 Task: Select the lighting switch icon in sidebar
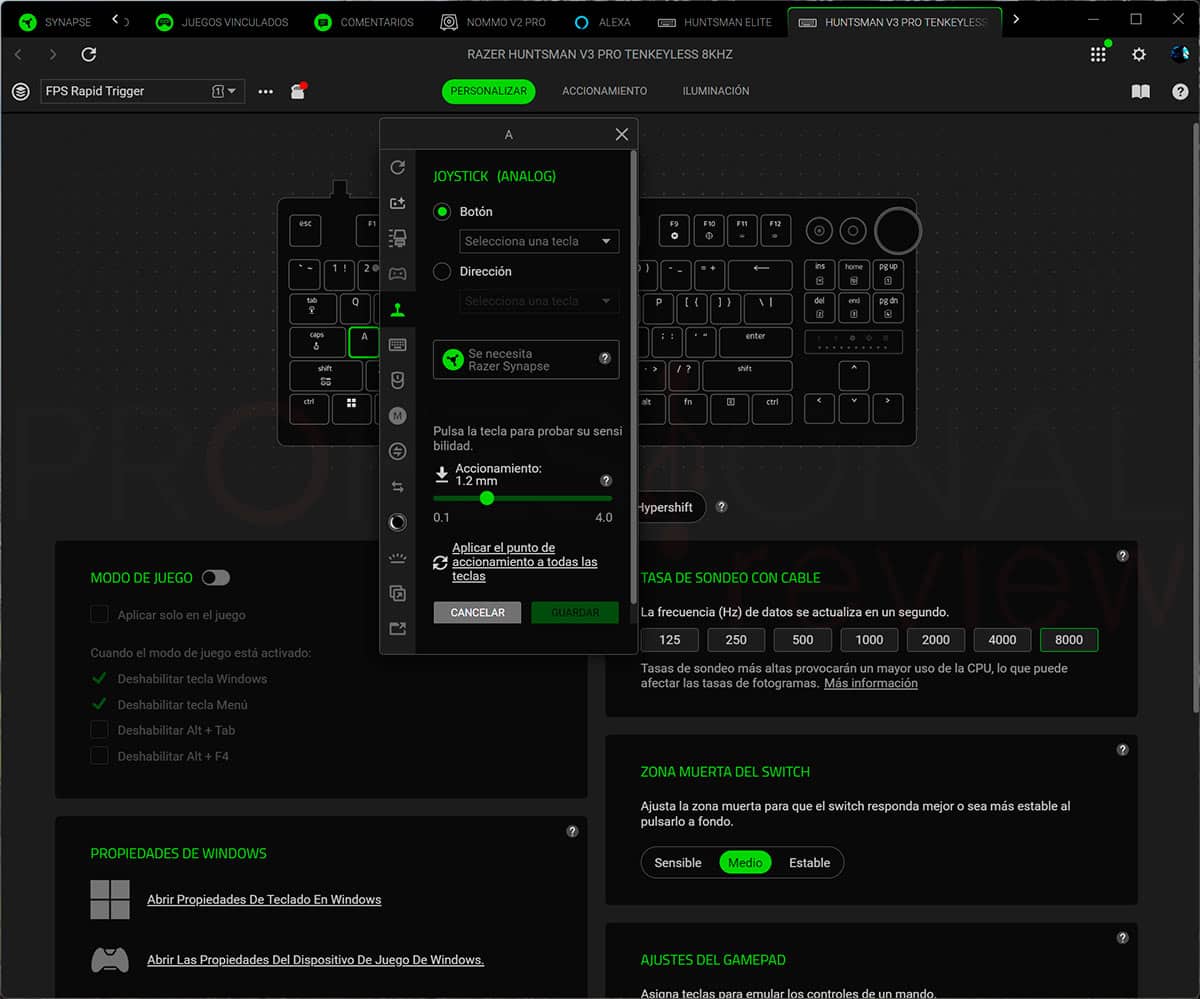point(398,558)
